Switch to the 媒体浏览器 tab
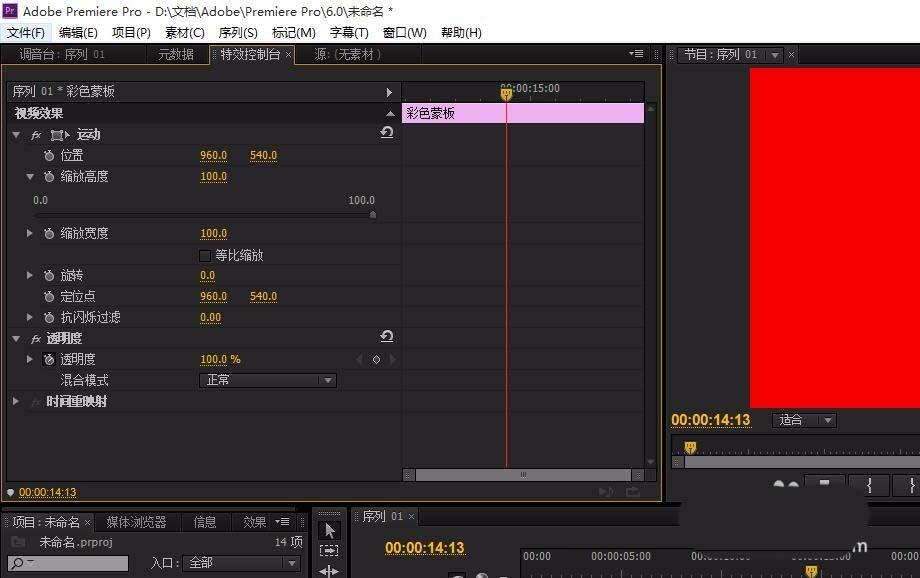The width and height of the screenshot is (920, 578). tap(136, 522)
